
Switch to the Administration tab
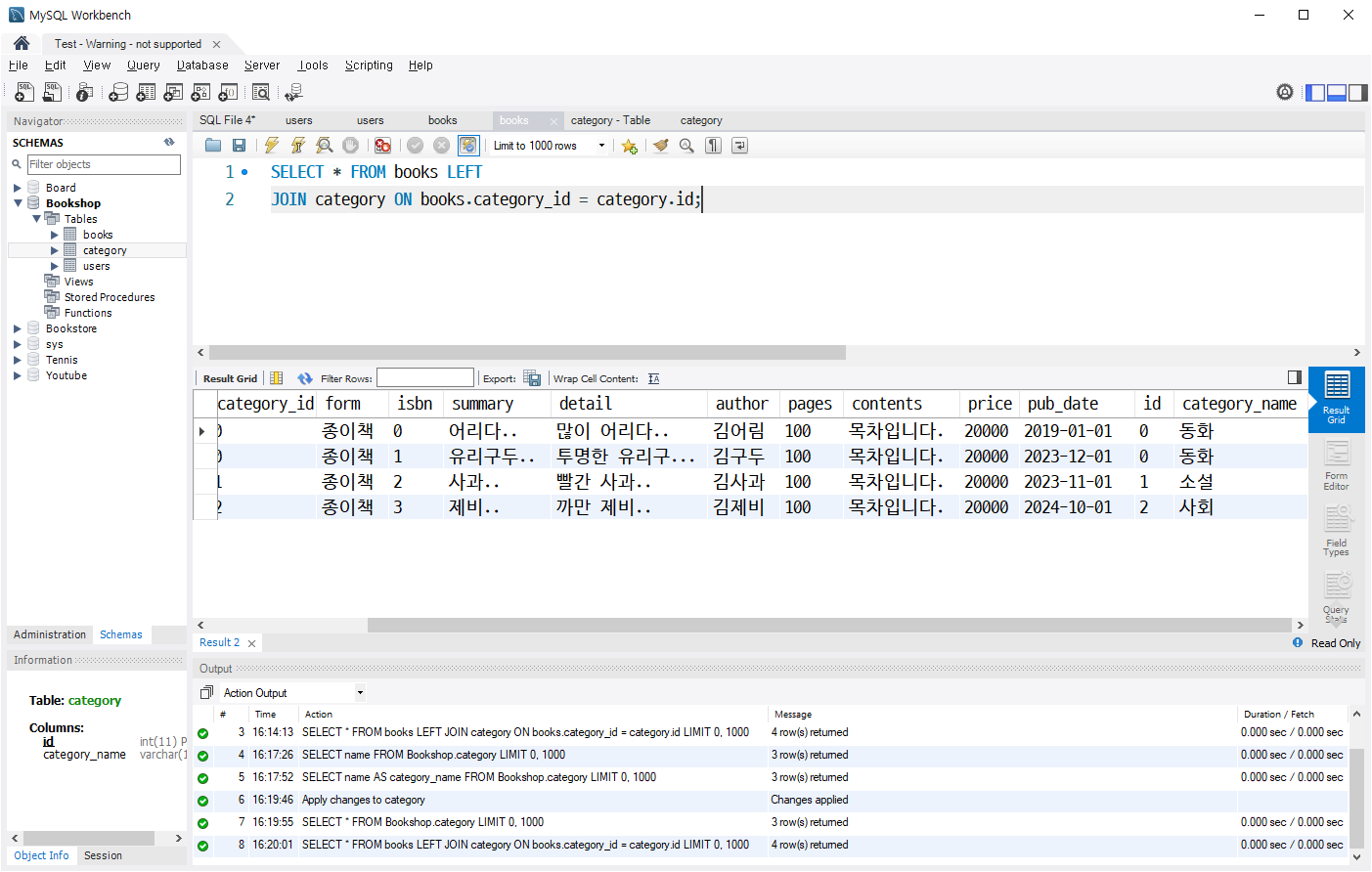pyautogui.click(x=50, y=634)
